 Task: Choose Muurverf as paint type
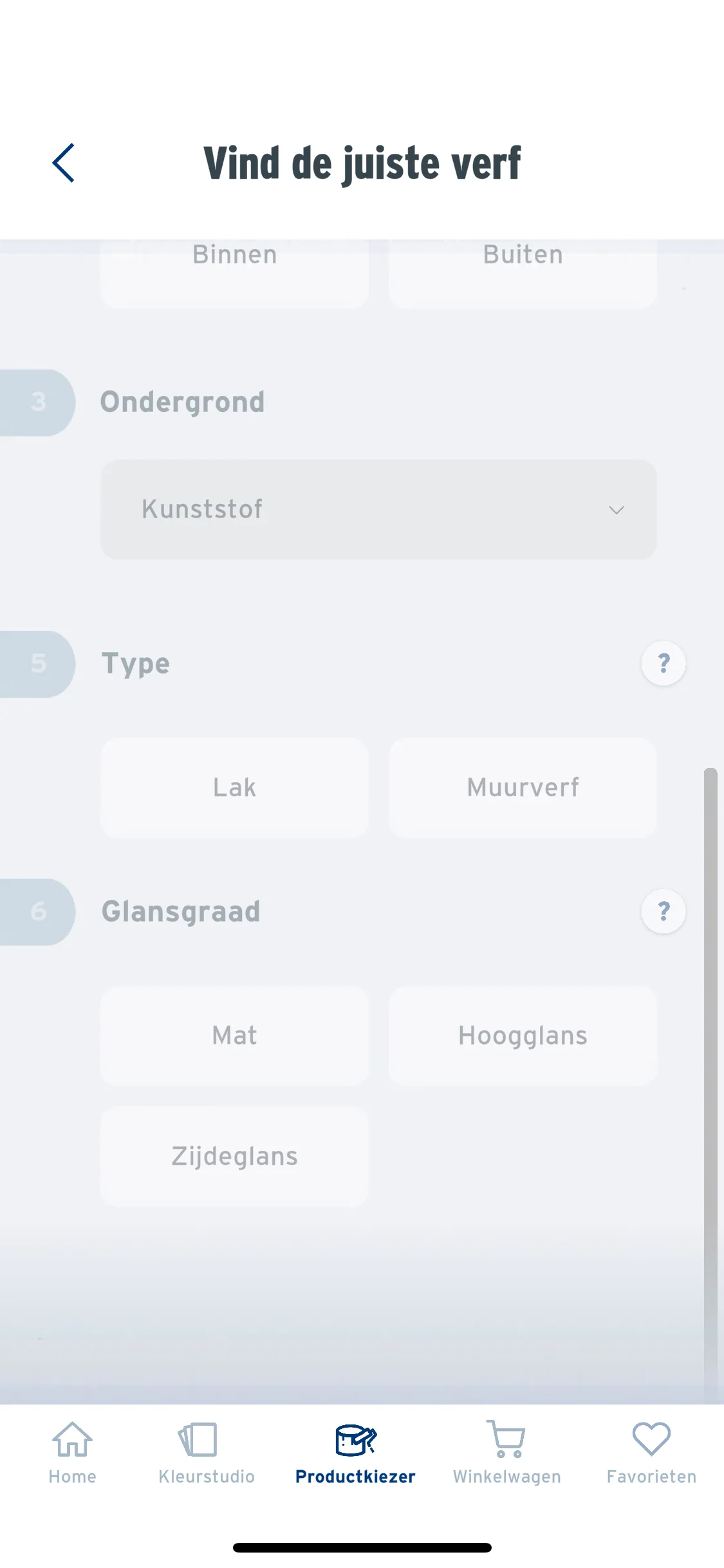click(523, 787)
